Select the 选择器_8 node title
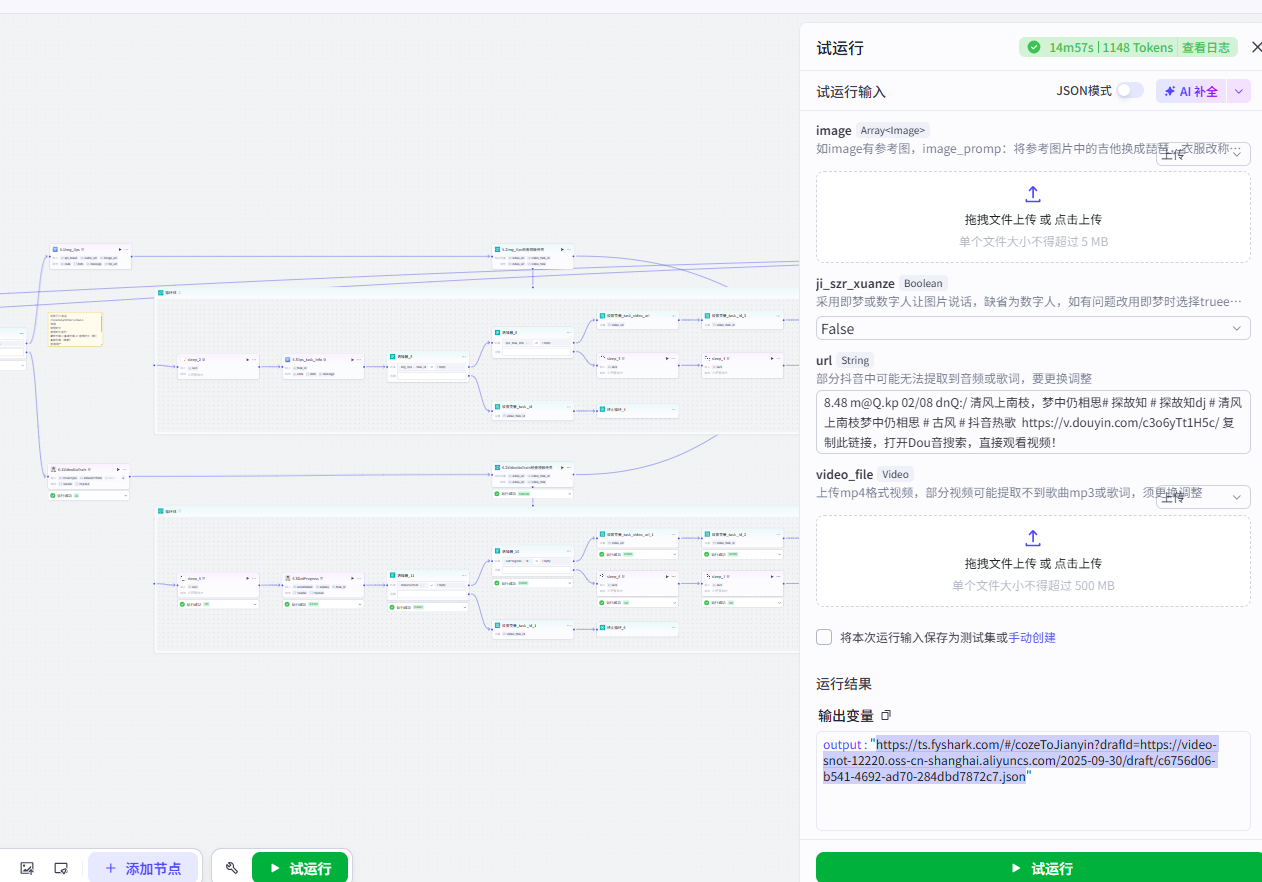 point(511,332)
